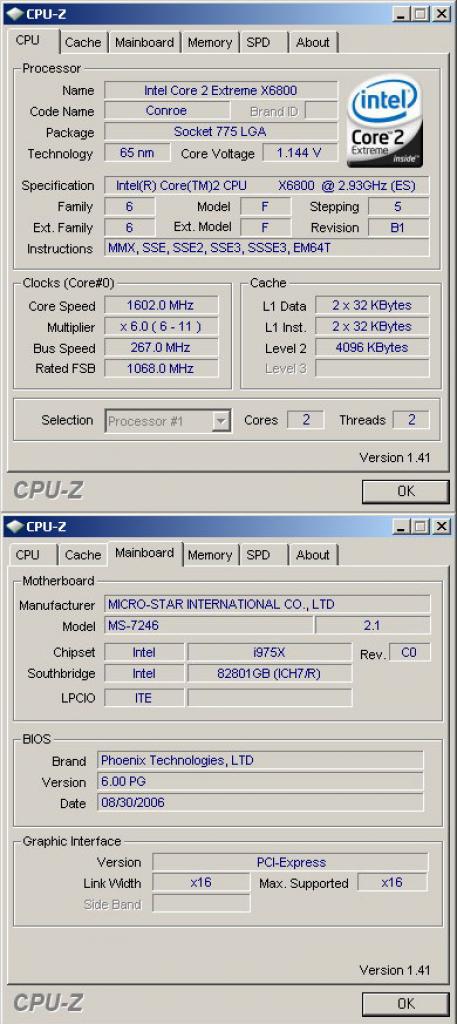This screenshot has width=457, height=1024.
Task: Click OK in the bottom CPU-Z window
Action: (405, 1003)
